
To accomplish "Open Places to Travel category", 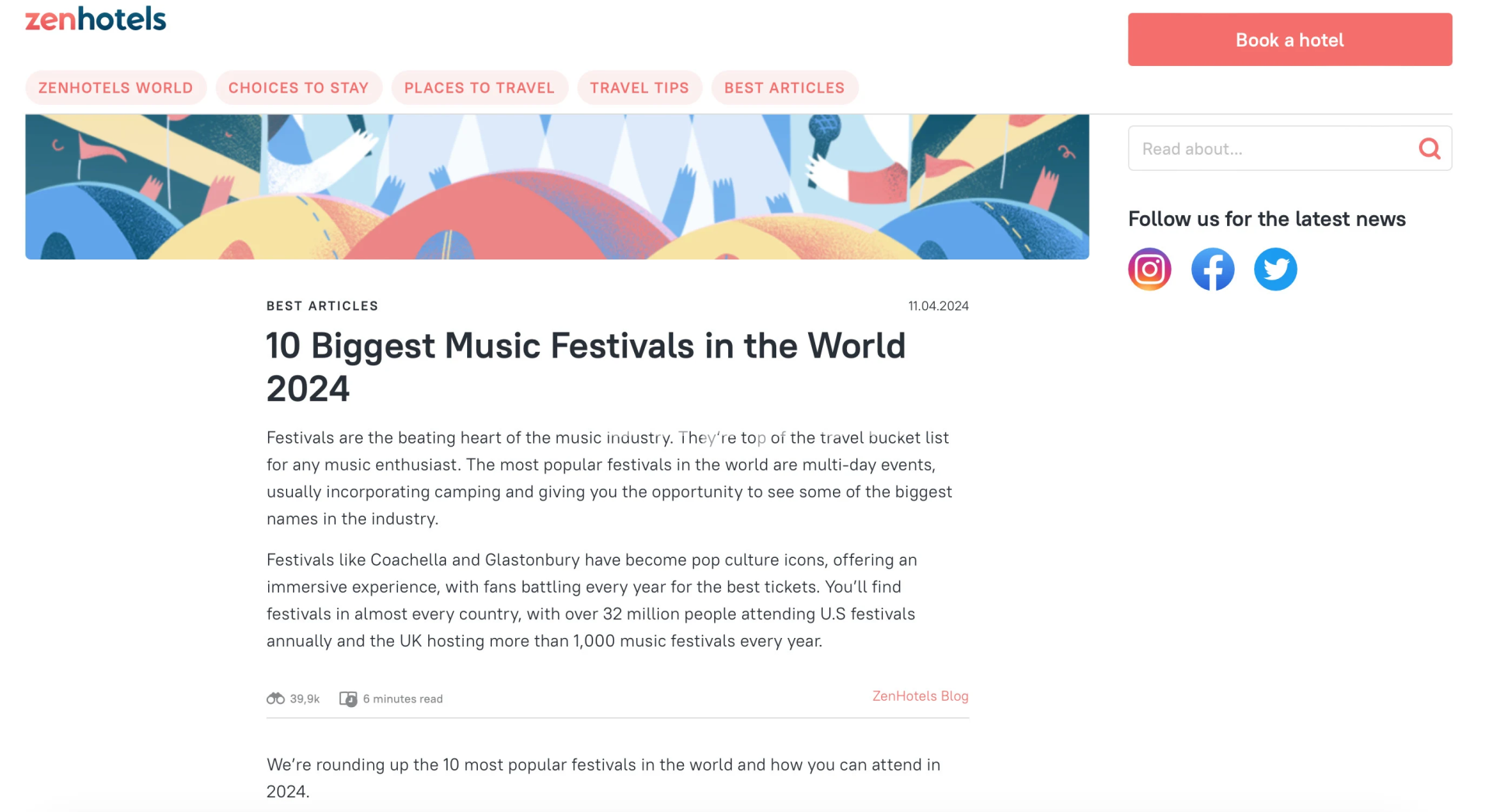I will (479, 88).
